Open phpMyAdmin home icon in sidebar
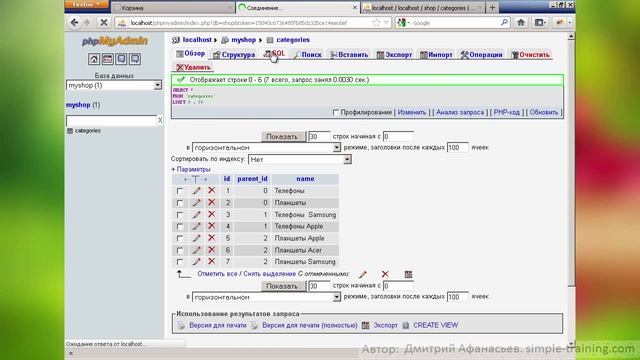This screenshot has width=640, height=360. click(94, 59)
